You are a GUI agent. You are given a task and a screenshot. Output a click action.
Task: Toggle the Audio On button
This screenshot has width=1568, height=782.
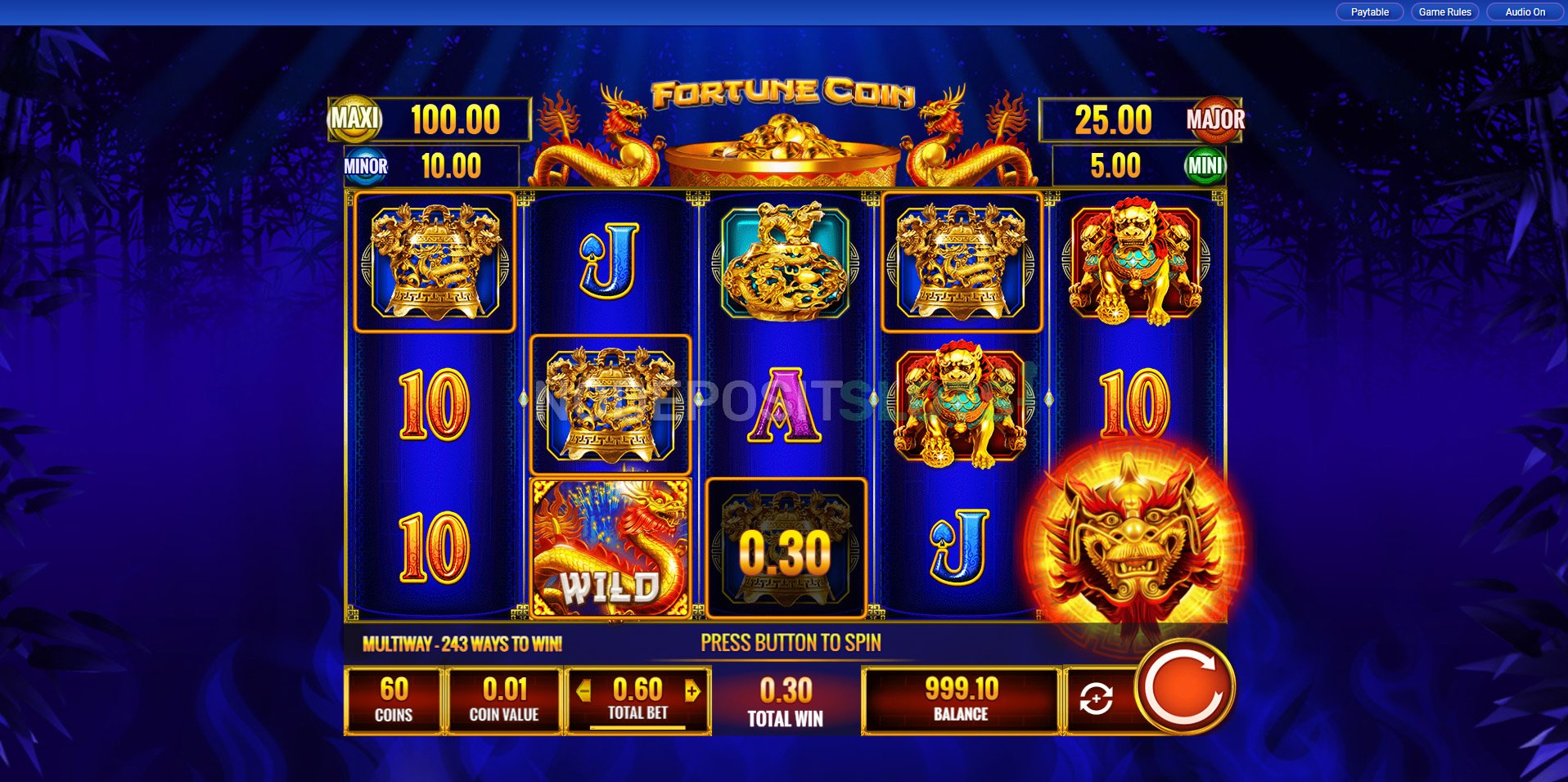pyautogui.click(x=1525, y=12)
